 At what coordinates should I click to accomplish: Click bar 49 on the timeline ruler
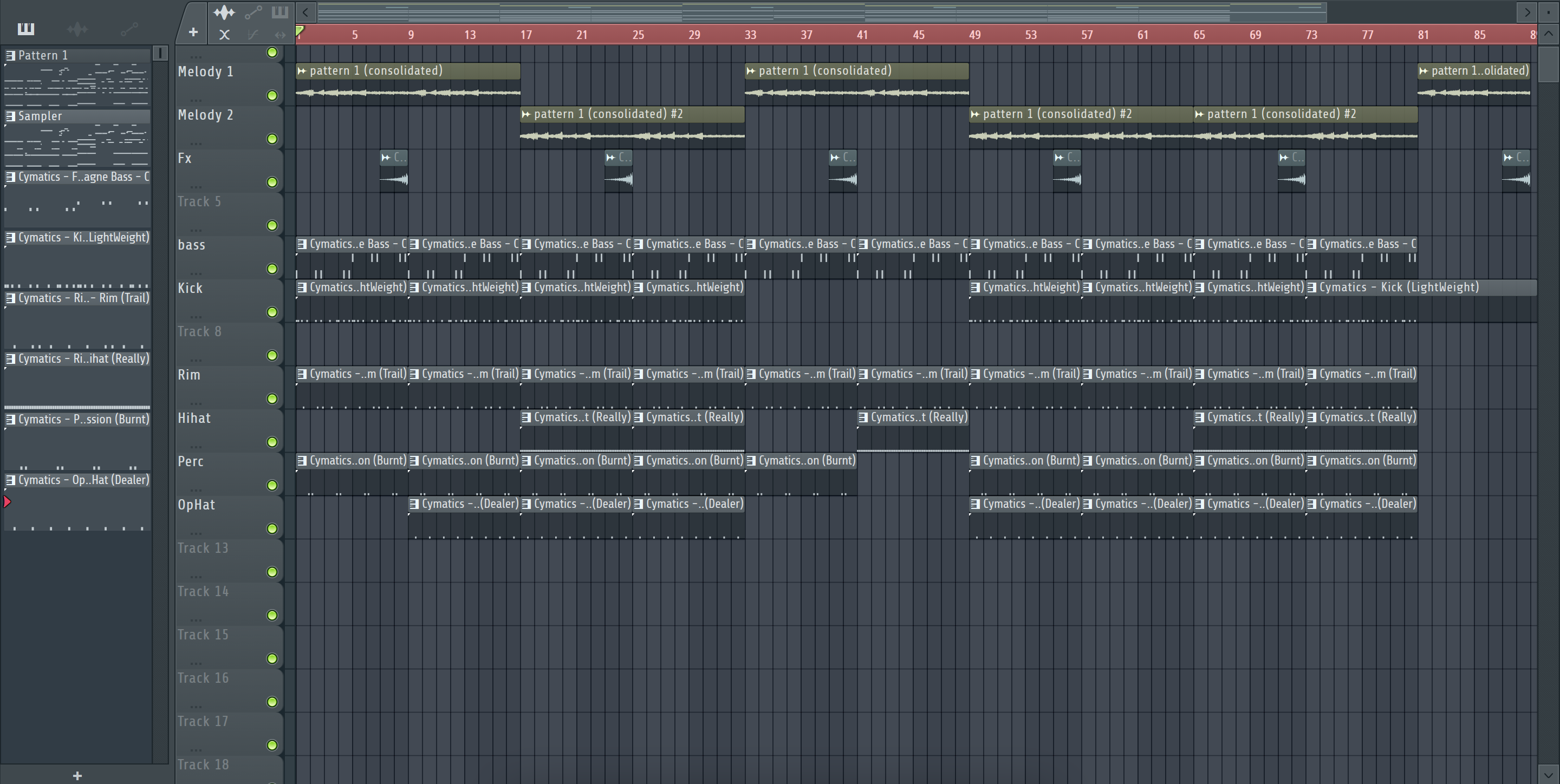(974, 35)
